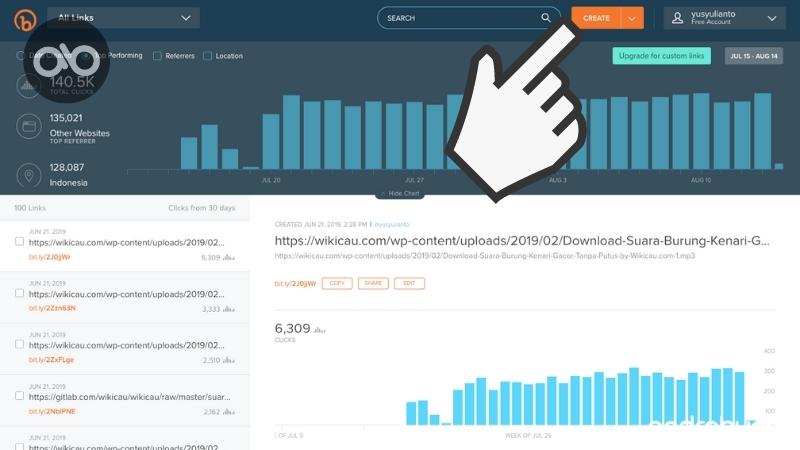The width and height of the screenshot is (800, 450).
Task: Click the search magnifier icon
Action: click(545, 18)
